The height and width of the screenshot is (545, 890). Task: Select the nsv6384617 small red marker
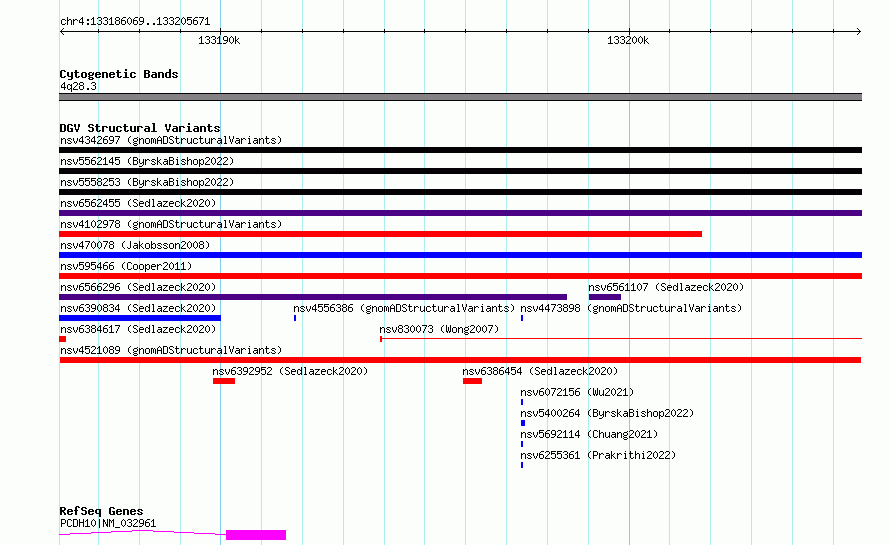pyautogui.click(x=62, y=339)
